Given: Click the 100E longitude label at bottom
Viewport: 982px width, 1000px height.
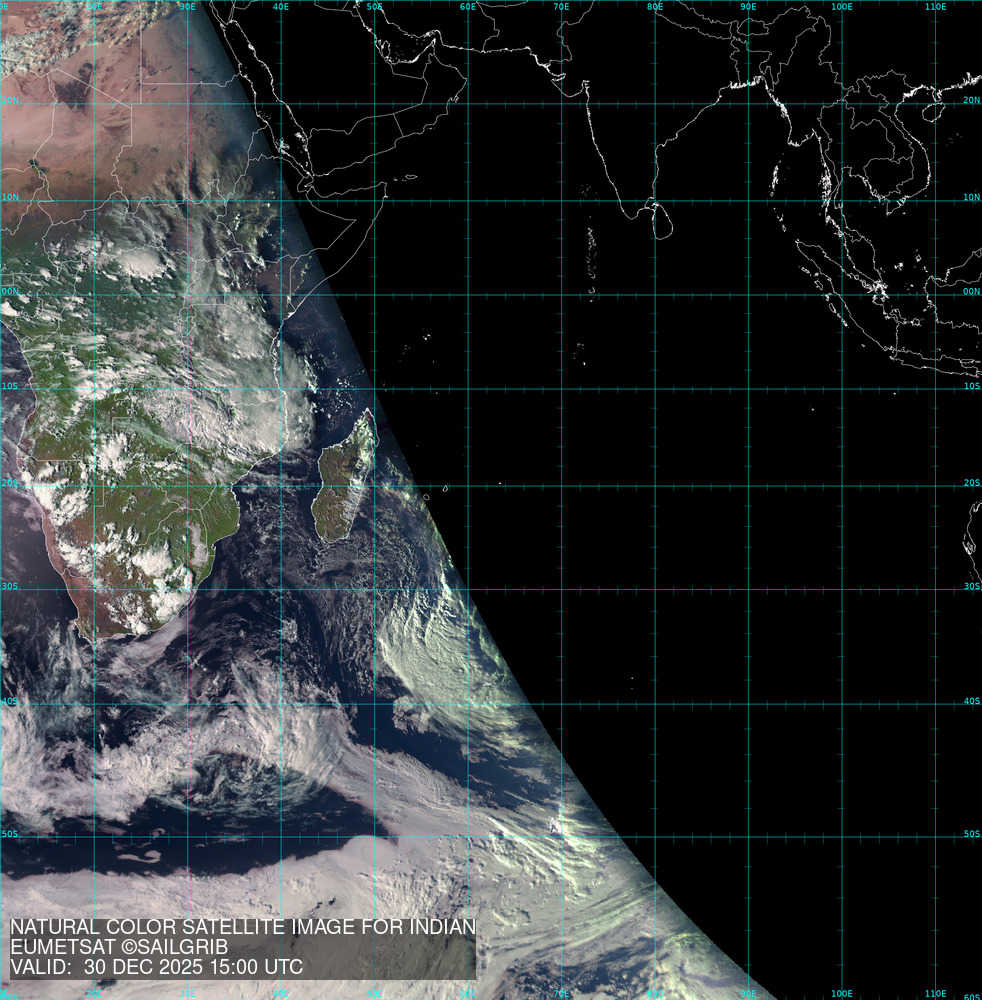Looking at the screenshot, I should [841, 993].
